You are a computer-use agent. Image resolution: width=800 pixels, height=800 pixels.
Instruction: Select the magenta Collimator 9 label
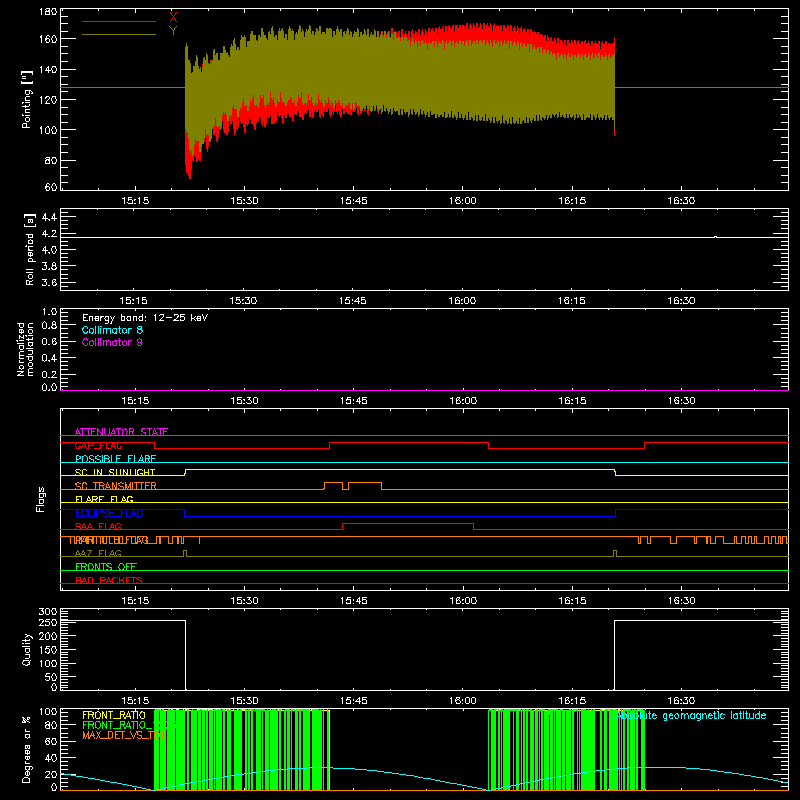point(112,342)
